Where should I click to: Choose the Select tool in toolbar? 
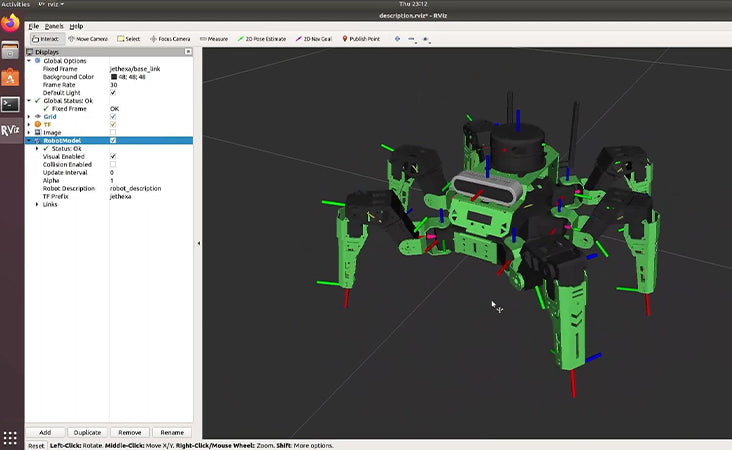pyautogui.click(x=129, y=39)
